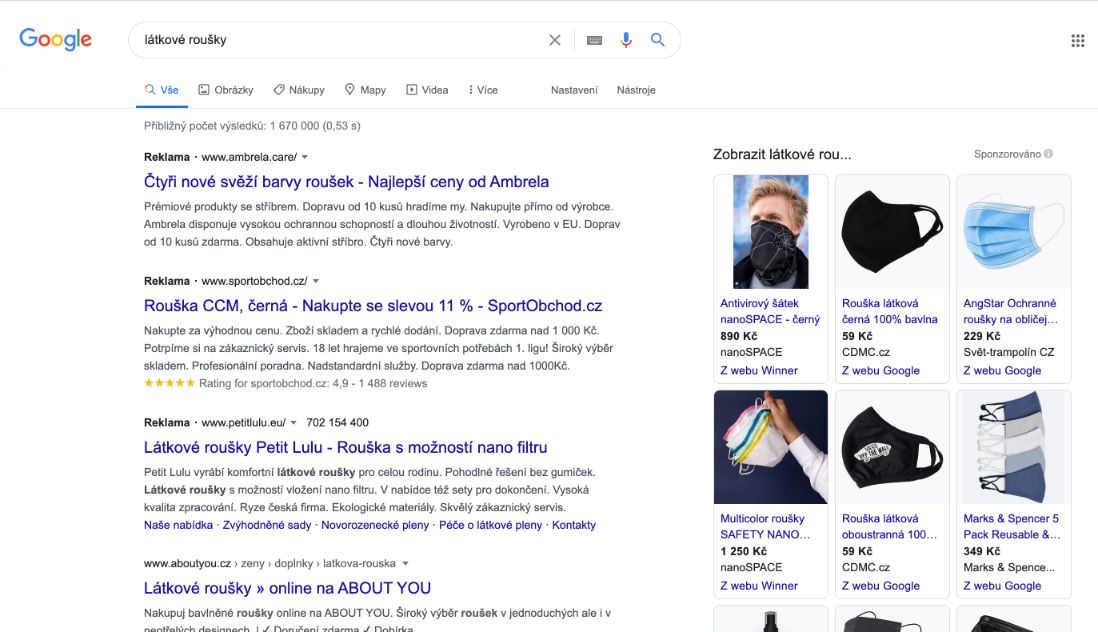
Task: Open the Mapy tab
Action: pos(366,90)
